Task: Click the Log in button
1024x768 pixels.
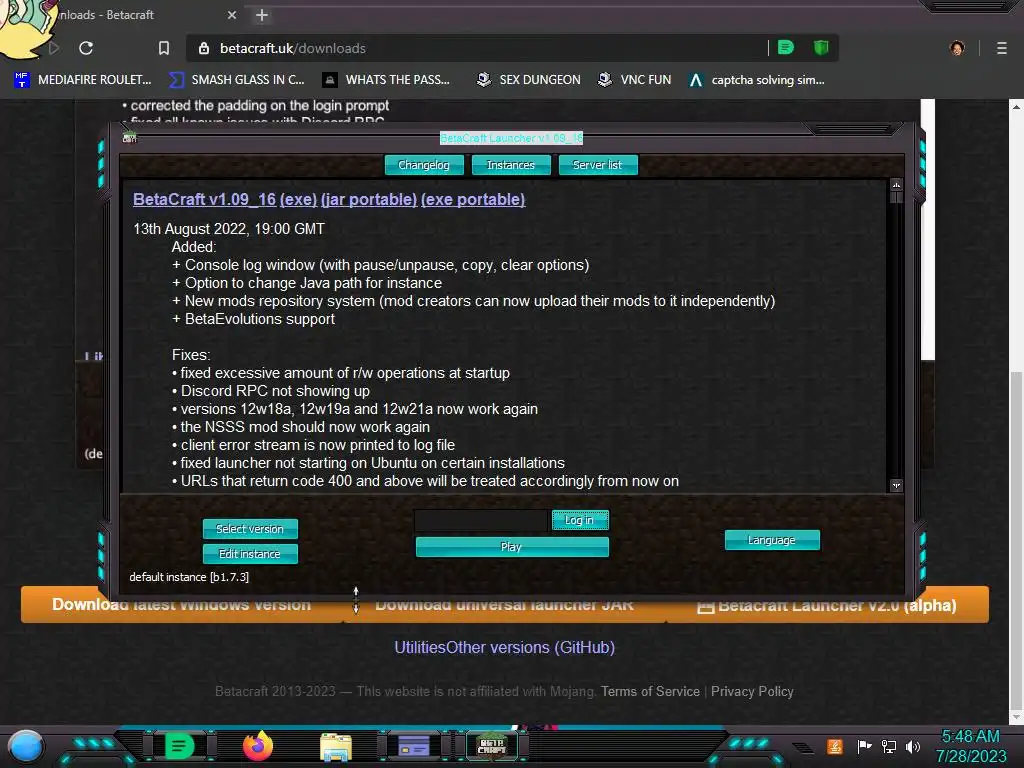Action: point(580,520)
